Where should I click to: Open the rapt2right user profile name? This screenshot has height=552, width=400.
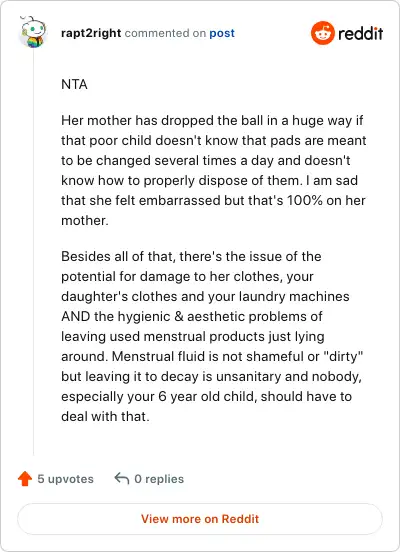coord(91,33)
